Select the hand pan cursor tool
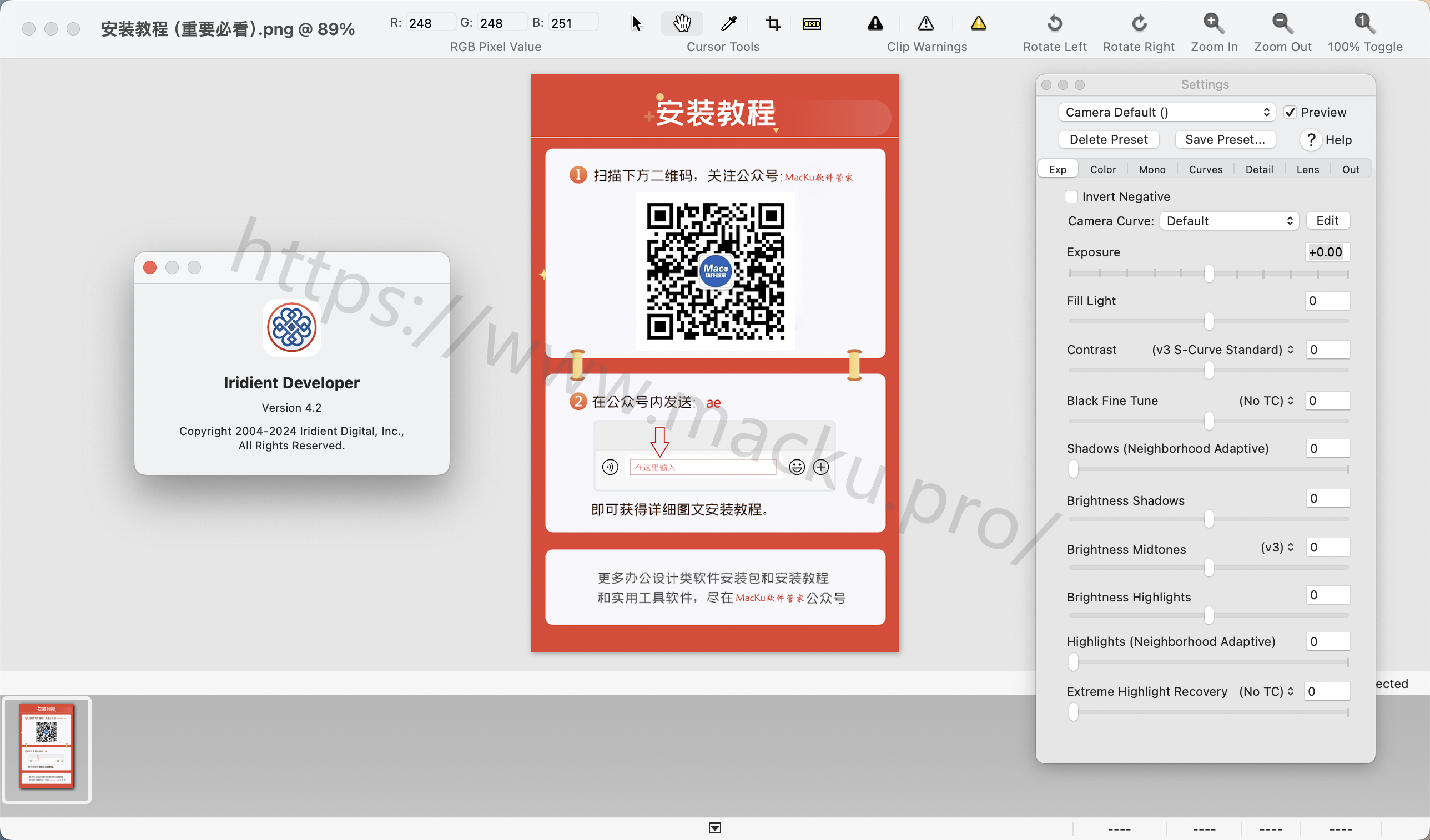The image size is (1430, 840). pos(682,23)
